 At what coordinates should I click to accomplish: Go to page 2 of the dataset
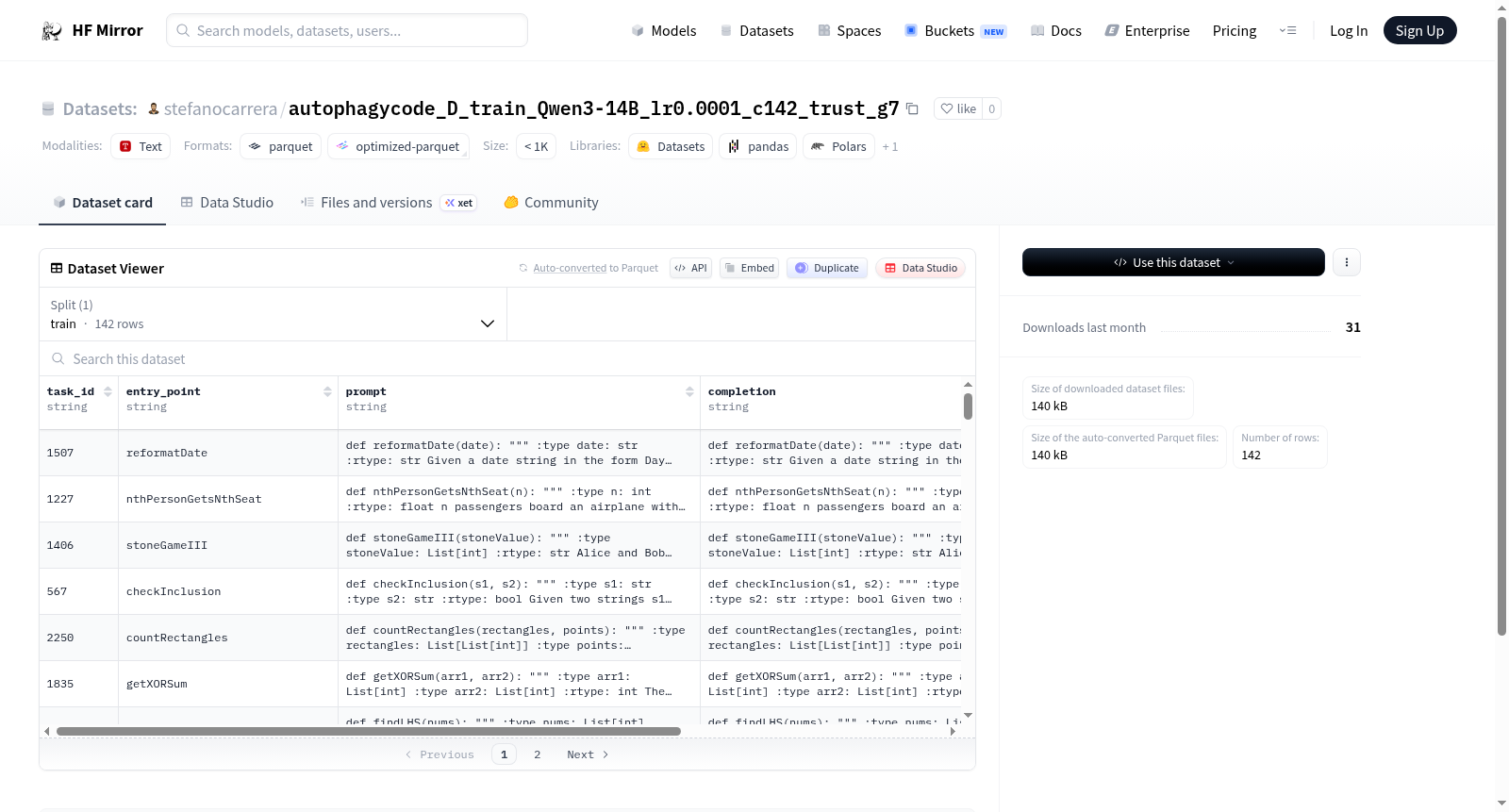(x=538, y=754)
